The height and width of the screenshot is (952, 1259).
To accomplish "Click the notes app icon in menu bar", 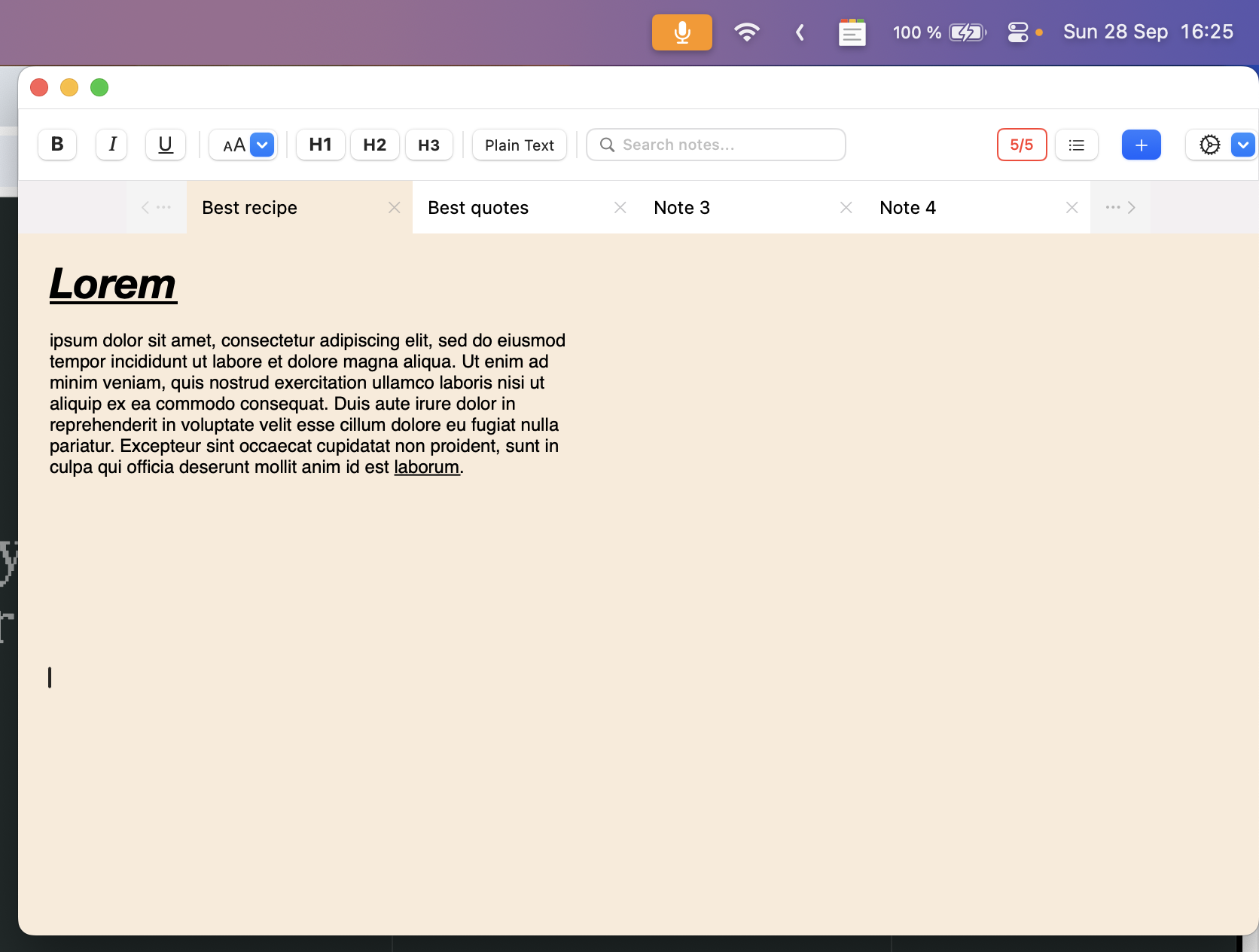I will pyautogui.click(x=852, y=32).
